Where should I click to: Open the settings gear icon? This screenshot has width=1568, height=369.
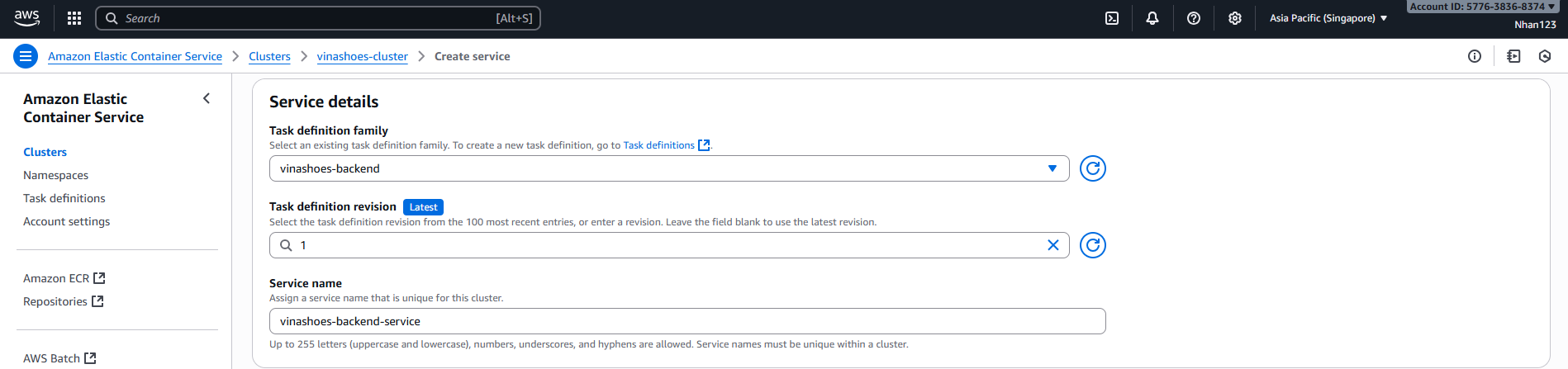(1235, 18)
